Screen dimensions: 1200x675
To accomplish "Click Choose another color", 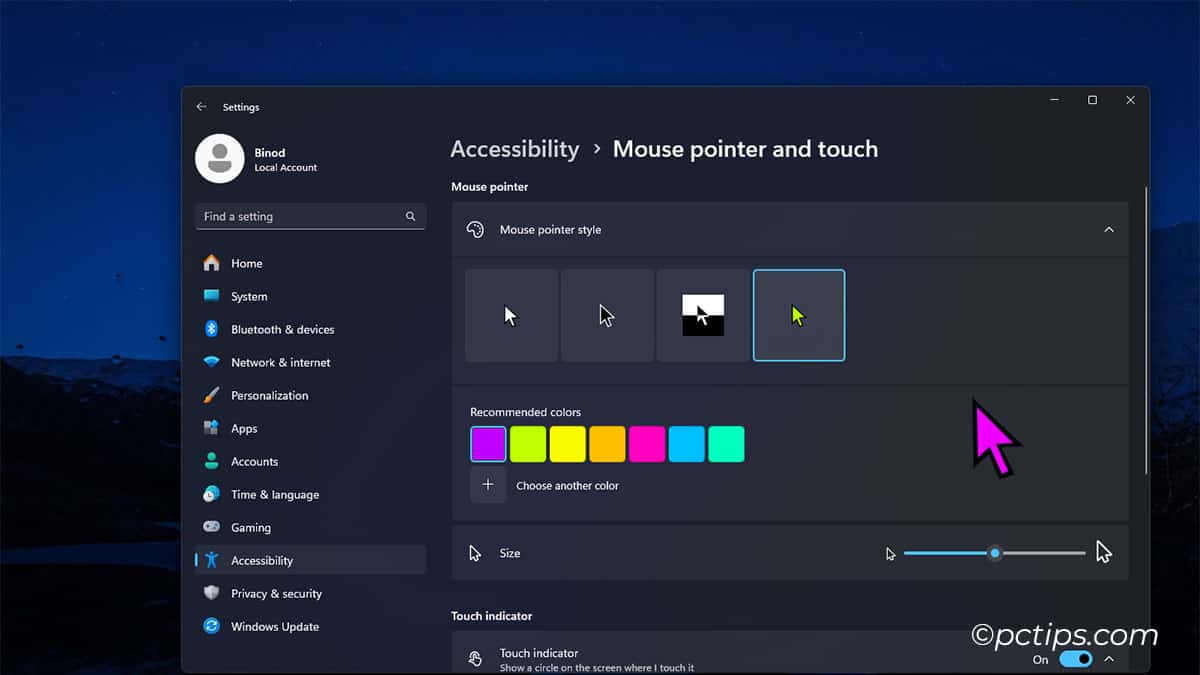I will (567, 485).
